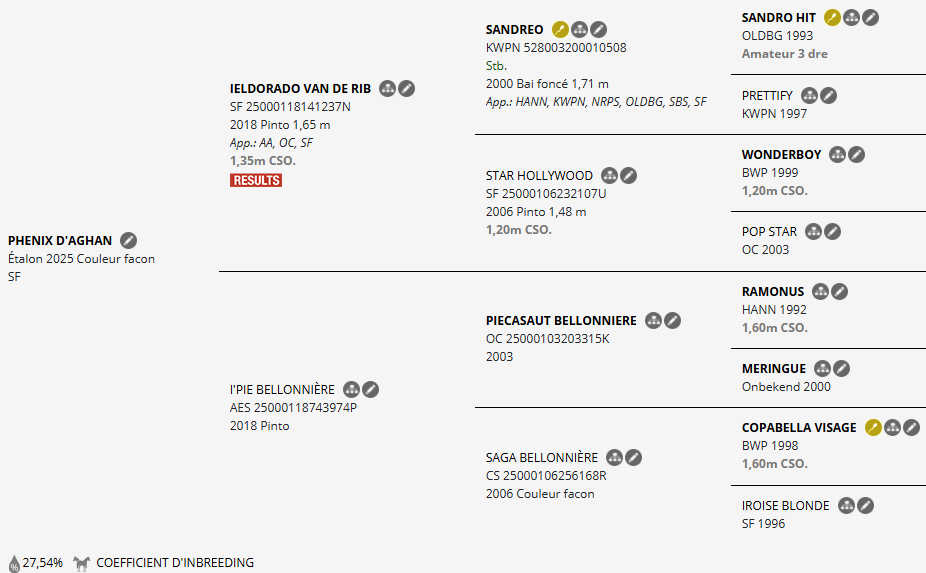Click the pencil edit icon next to PRETTIFY

pyautogui.click(x=829, y=96)
